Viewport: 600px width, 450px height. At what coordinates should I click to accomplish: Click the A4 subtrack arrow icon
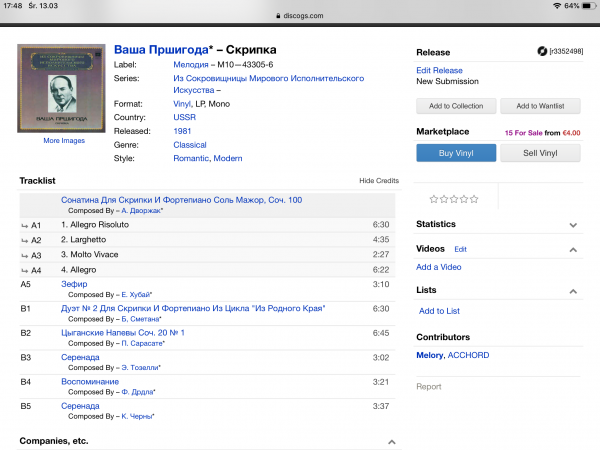(x=25, y=271)
